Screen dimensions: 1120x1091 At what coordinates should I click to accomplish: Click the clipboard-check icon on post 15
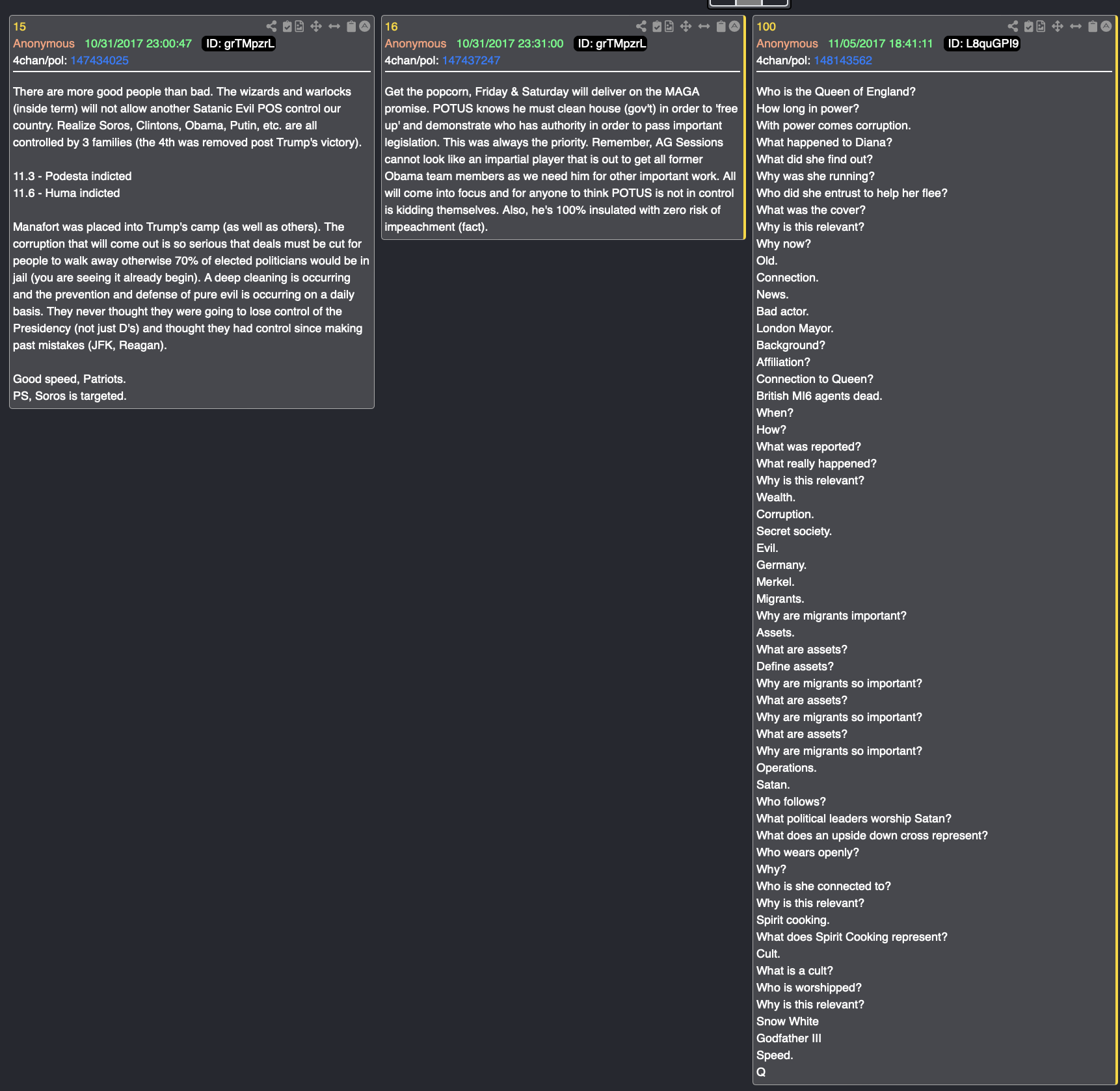[287, 27]
